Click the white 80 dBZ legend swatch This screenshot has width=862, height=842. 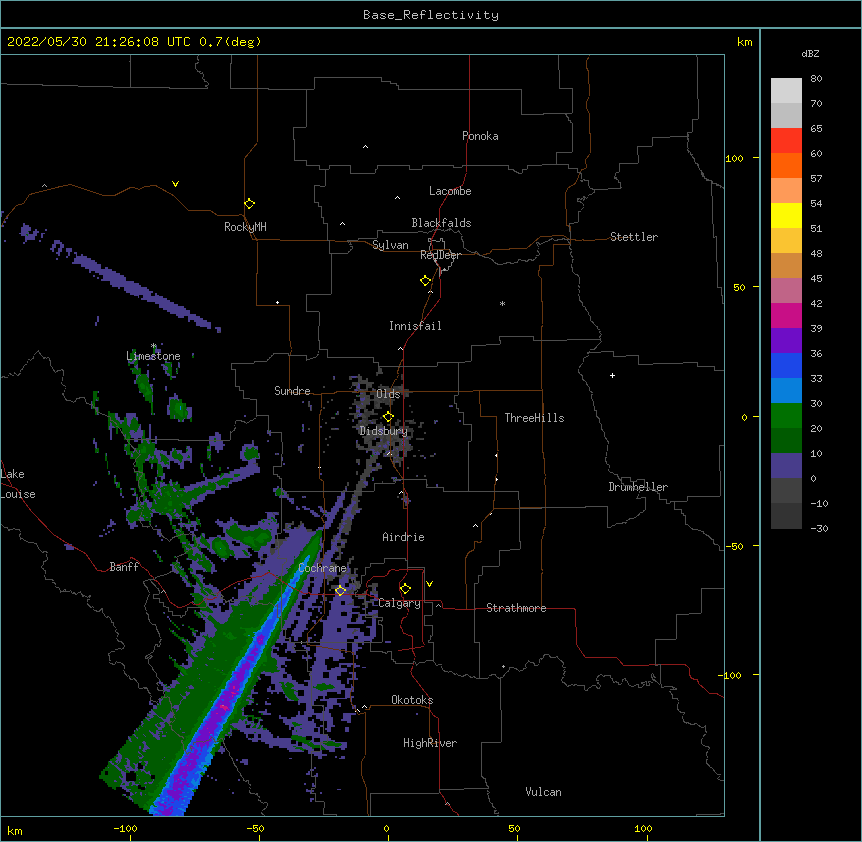(786, 91)
